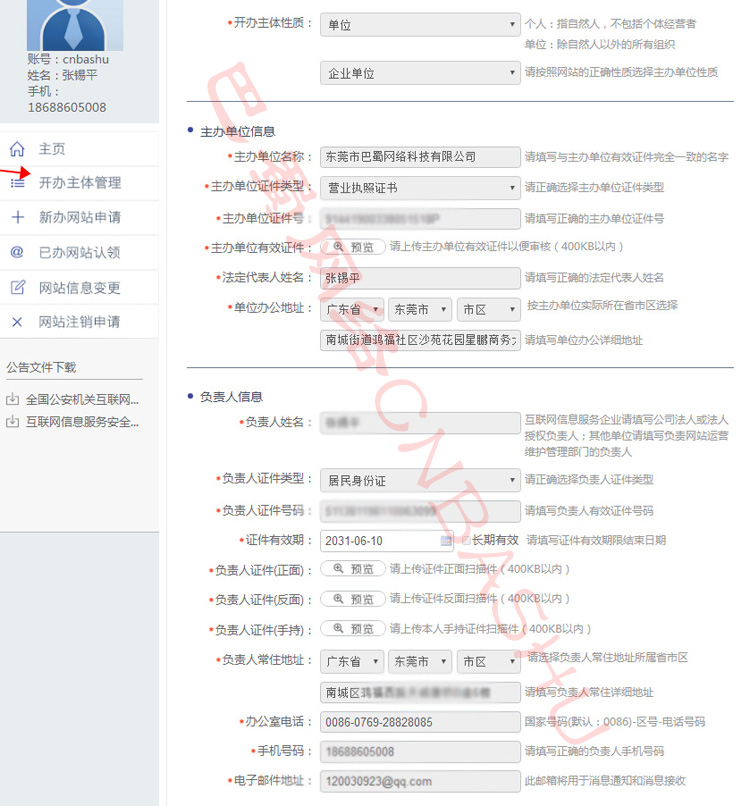Enable the 长期有效 checkbox
Viewport: 750px width, 806px height.
click(x=465, y=540)
